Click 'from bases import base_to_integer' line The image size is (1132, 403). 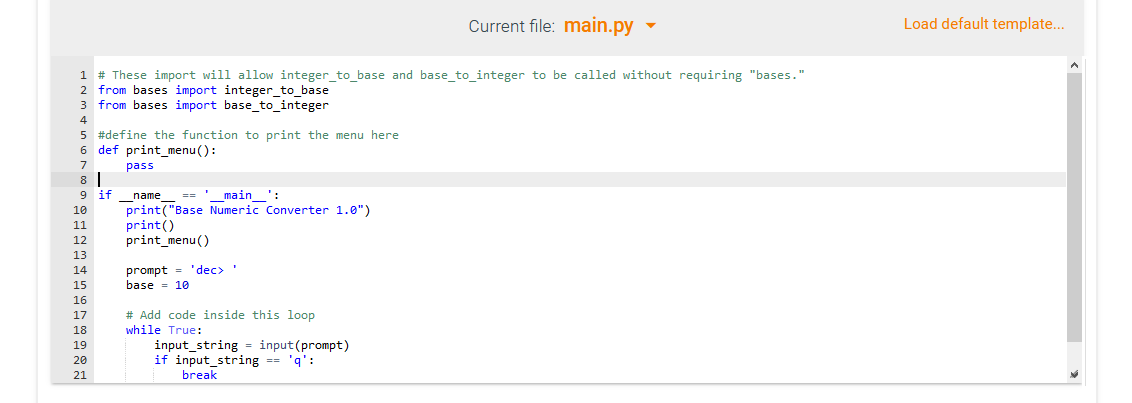point(213,105)
